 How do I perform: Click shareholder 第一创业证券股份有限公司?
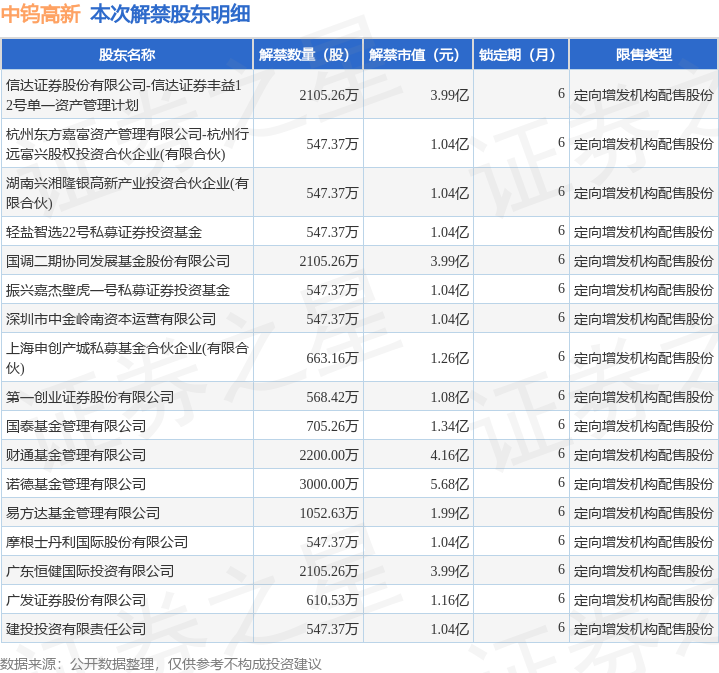coord(90,397)
